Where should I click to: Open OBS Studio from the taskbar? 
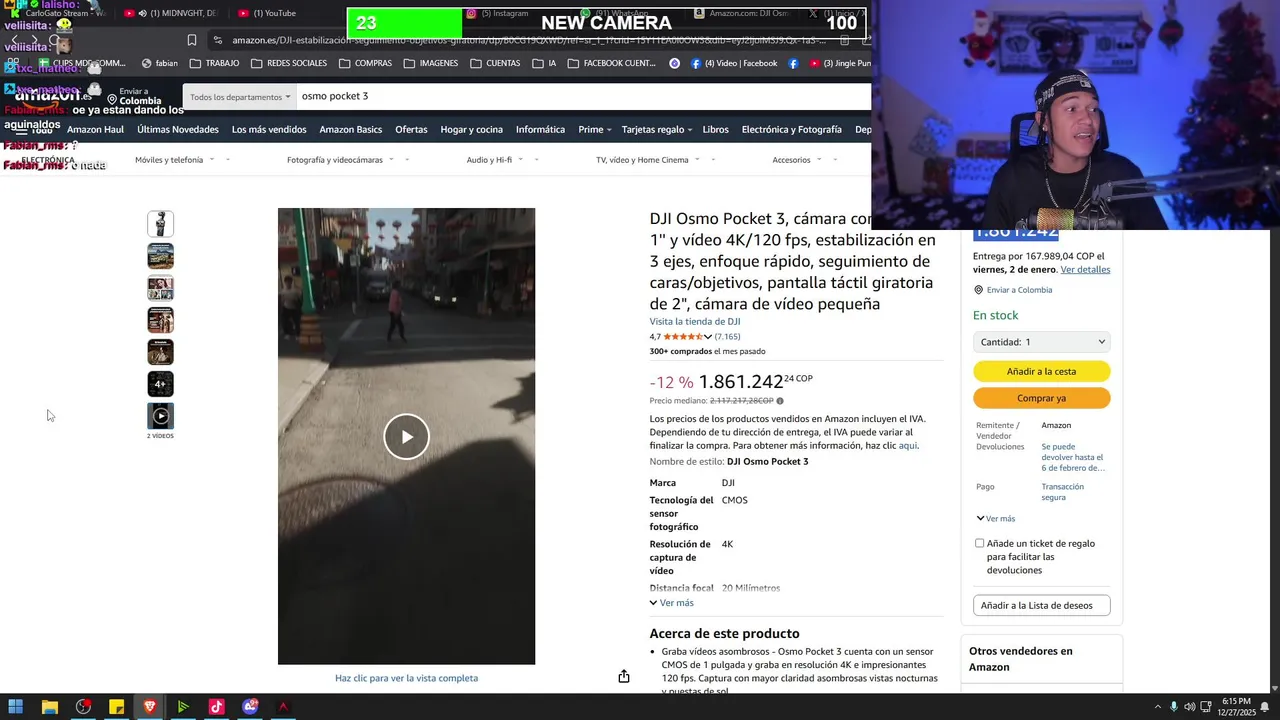83,707
